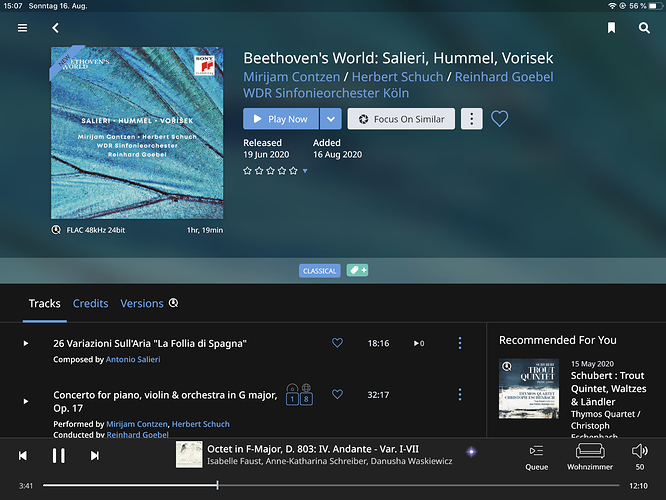Expand the star rating dropdown arrow
The height and width of the screenshot is (500, 666).
[x=305, y=171]
